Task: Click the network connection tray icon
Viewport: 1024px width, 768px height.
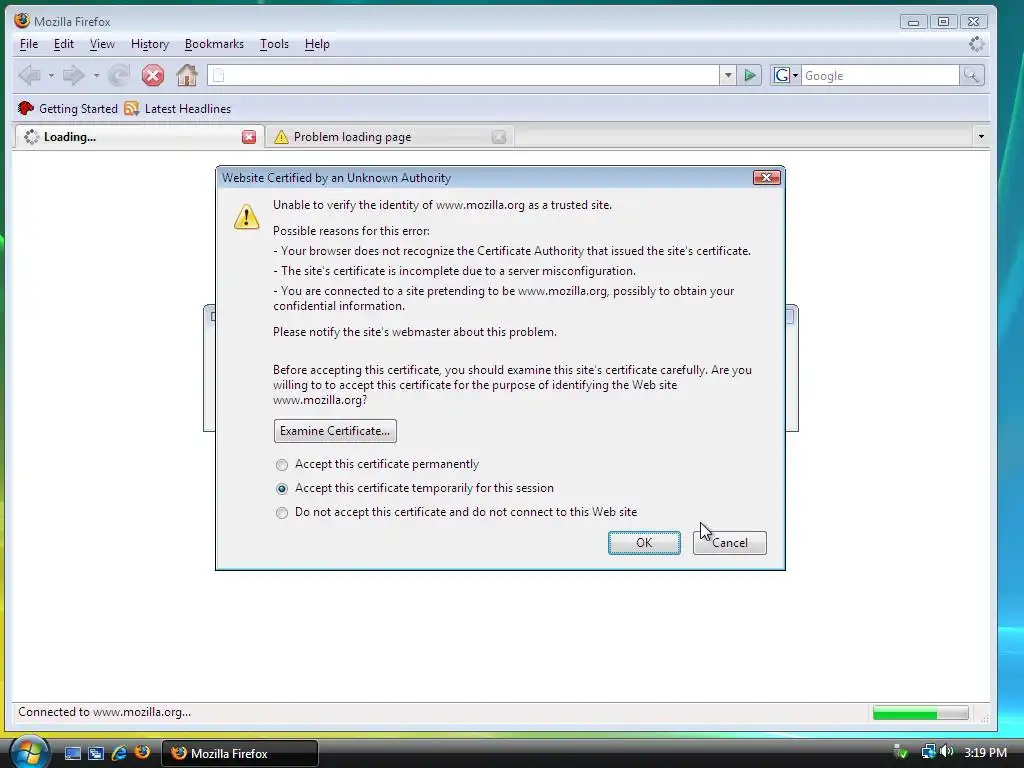Action: (928, 752)
